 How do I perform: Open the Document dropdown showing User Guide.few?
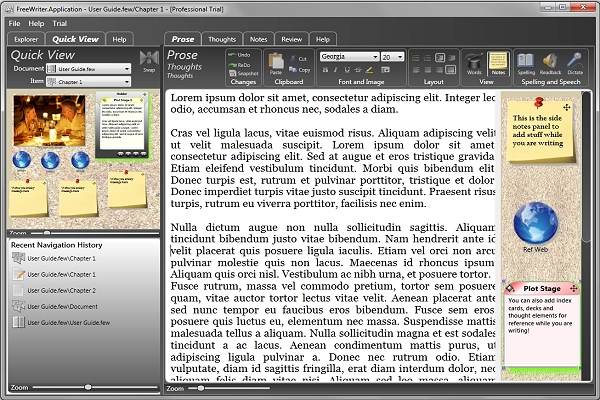pos(88,69)
